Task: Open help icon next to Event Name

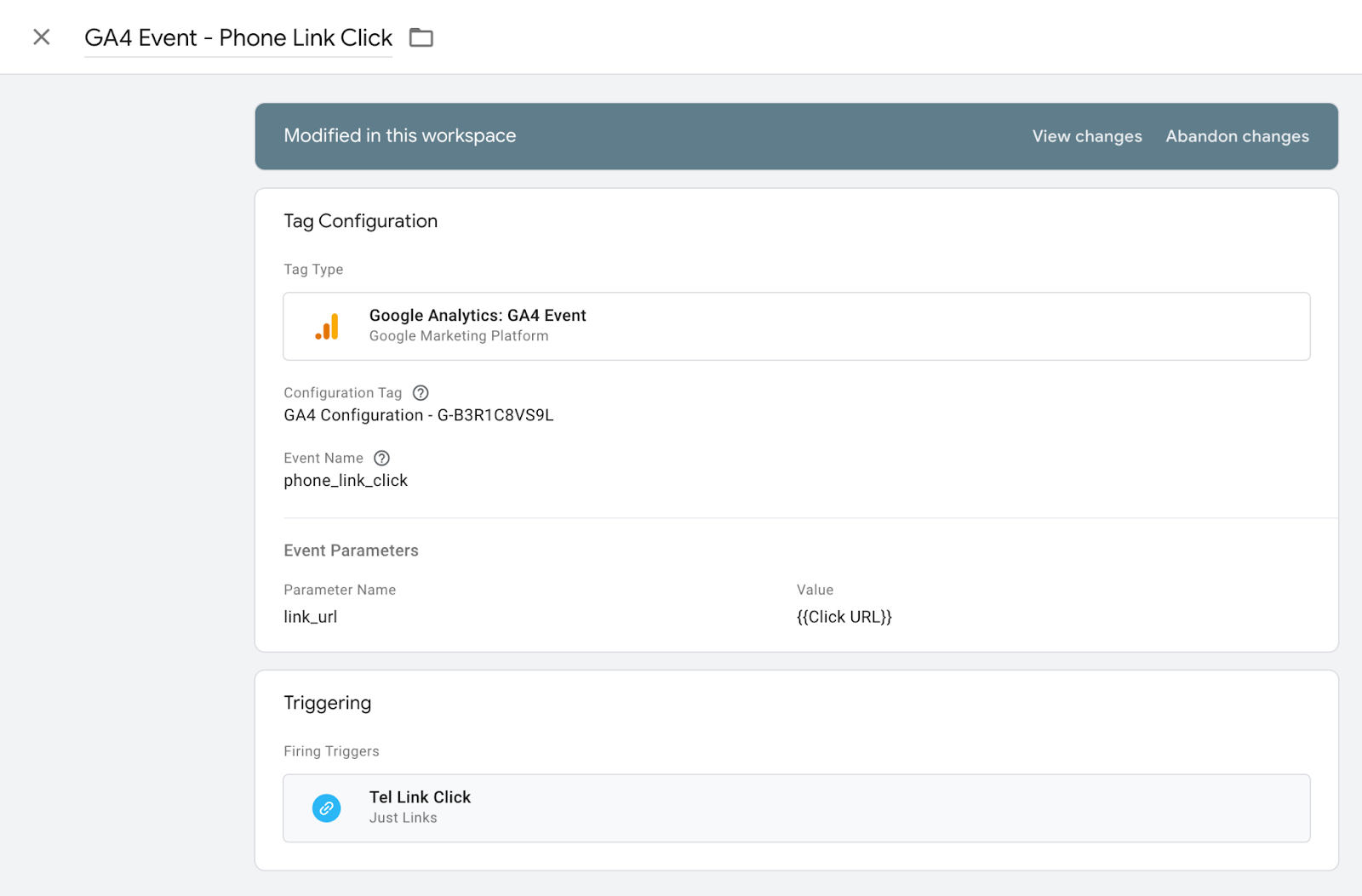Action: click(x=382, y=458)
